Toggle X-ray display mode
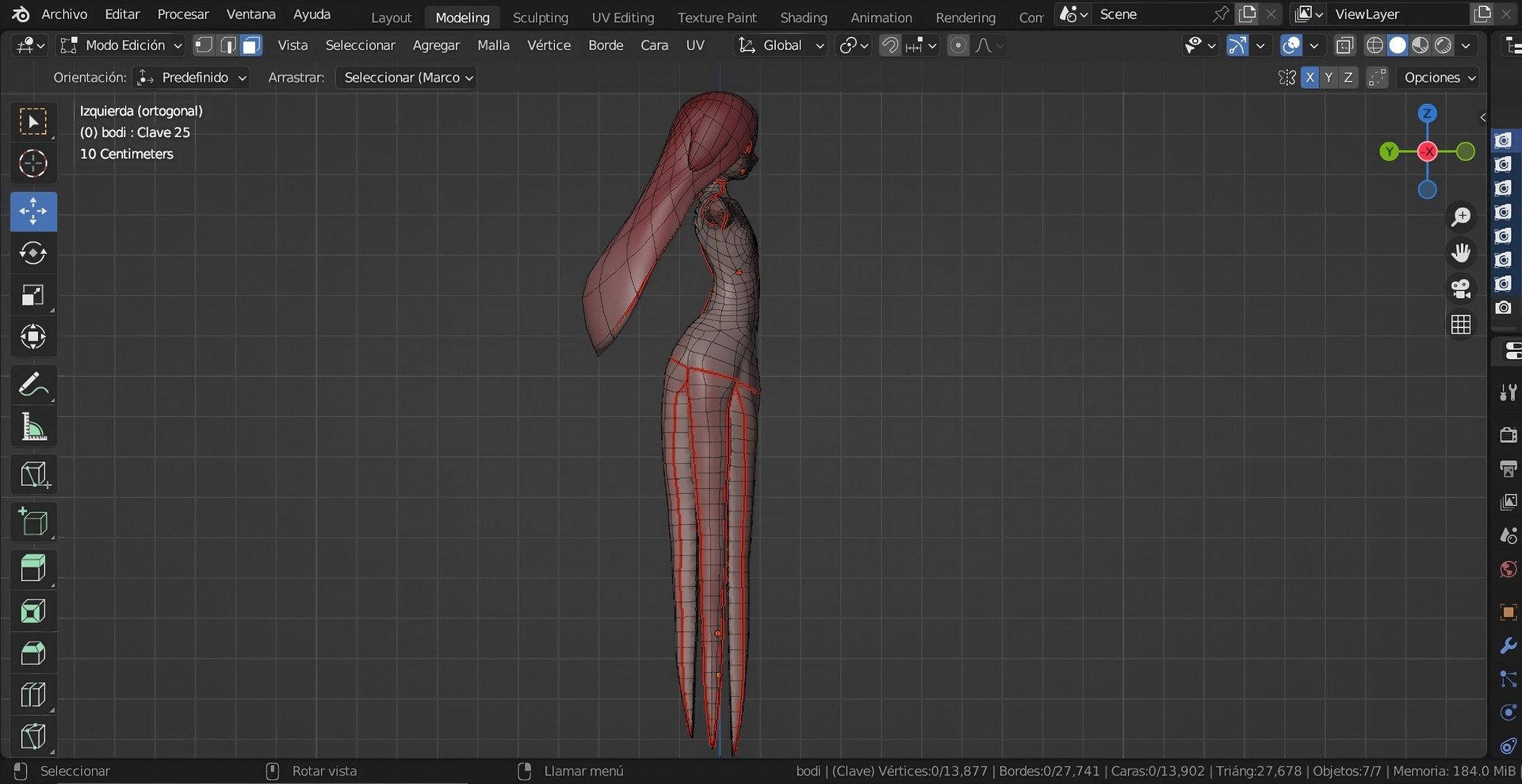 (1344, 46)
